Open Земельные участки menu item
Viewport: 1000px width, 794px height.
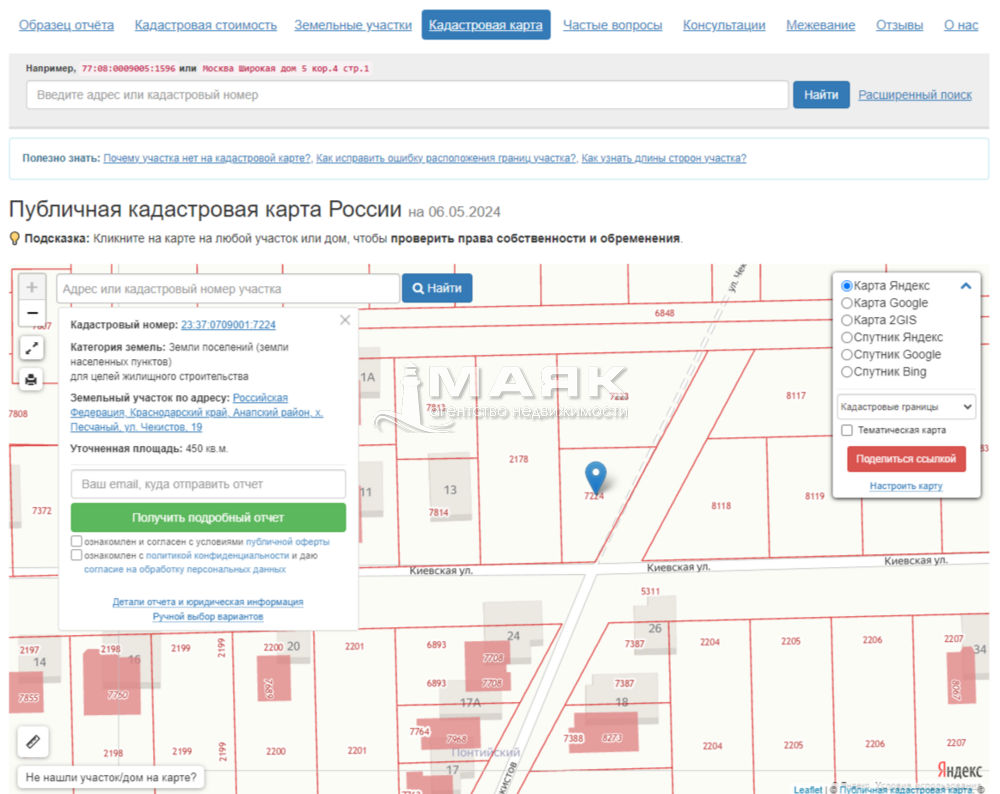tap(355, 25)
